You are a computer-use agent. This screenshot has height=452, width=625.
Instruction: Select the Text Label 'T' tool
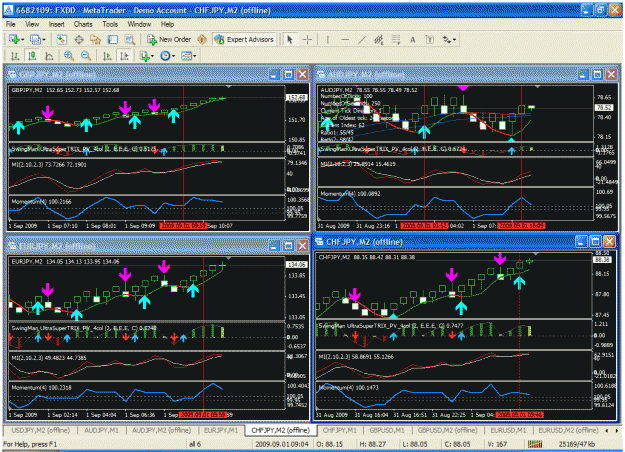point(430,39)
